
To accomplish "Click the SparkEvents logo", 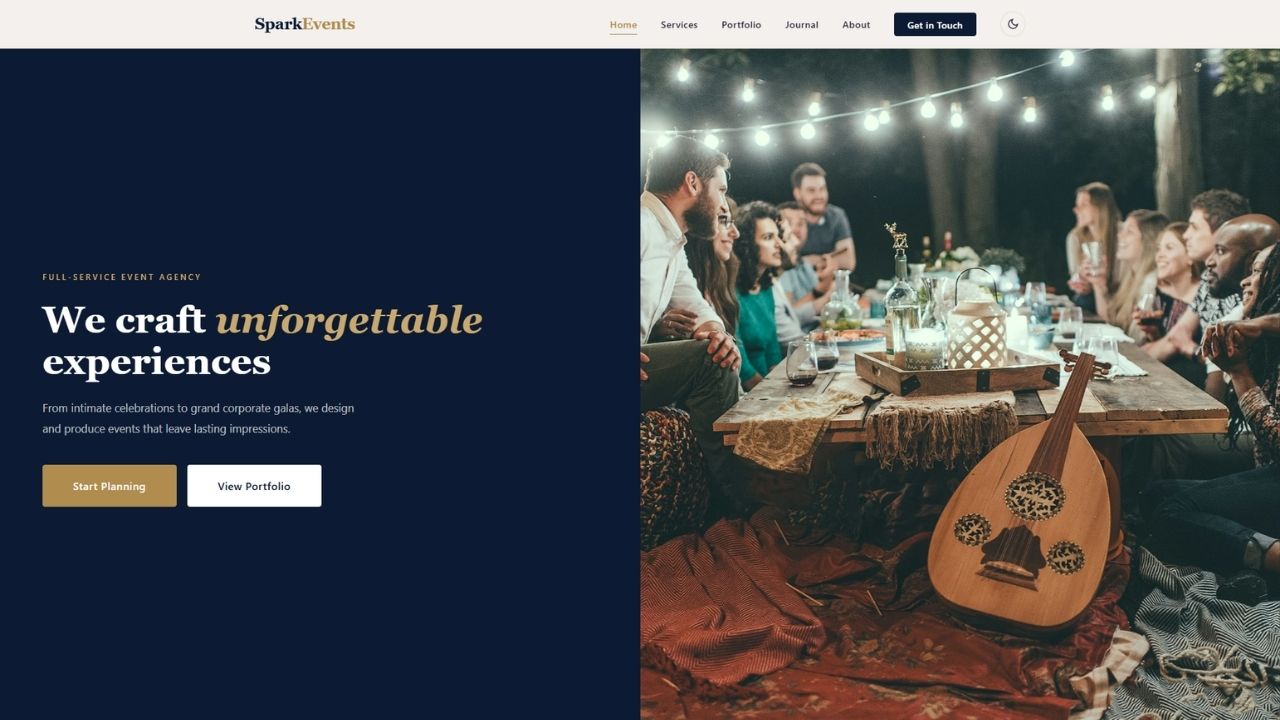I will click(304, 24).
